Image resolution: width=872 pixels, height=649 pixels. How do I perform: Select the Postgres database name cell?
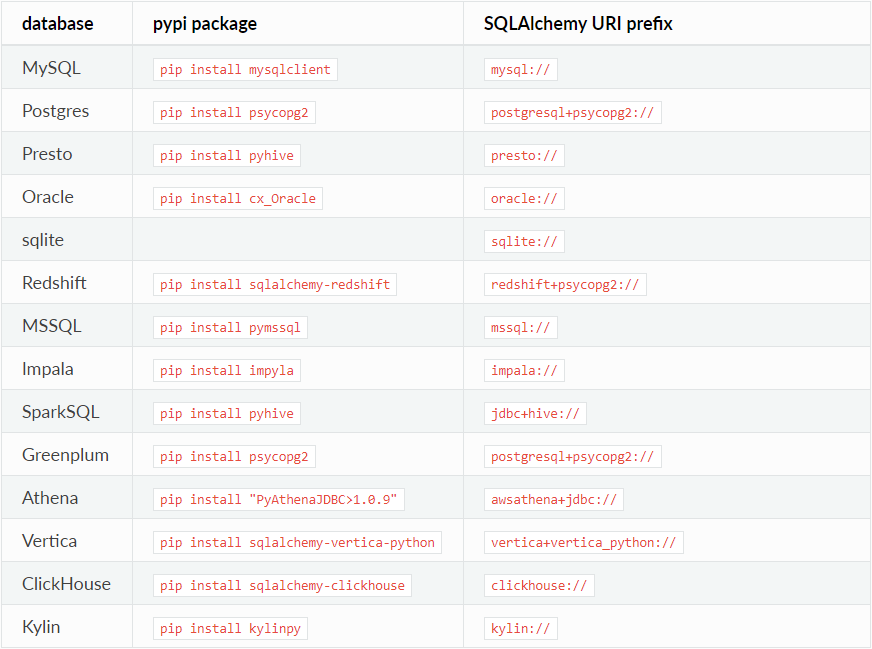[x=56, y=111]
